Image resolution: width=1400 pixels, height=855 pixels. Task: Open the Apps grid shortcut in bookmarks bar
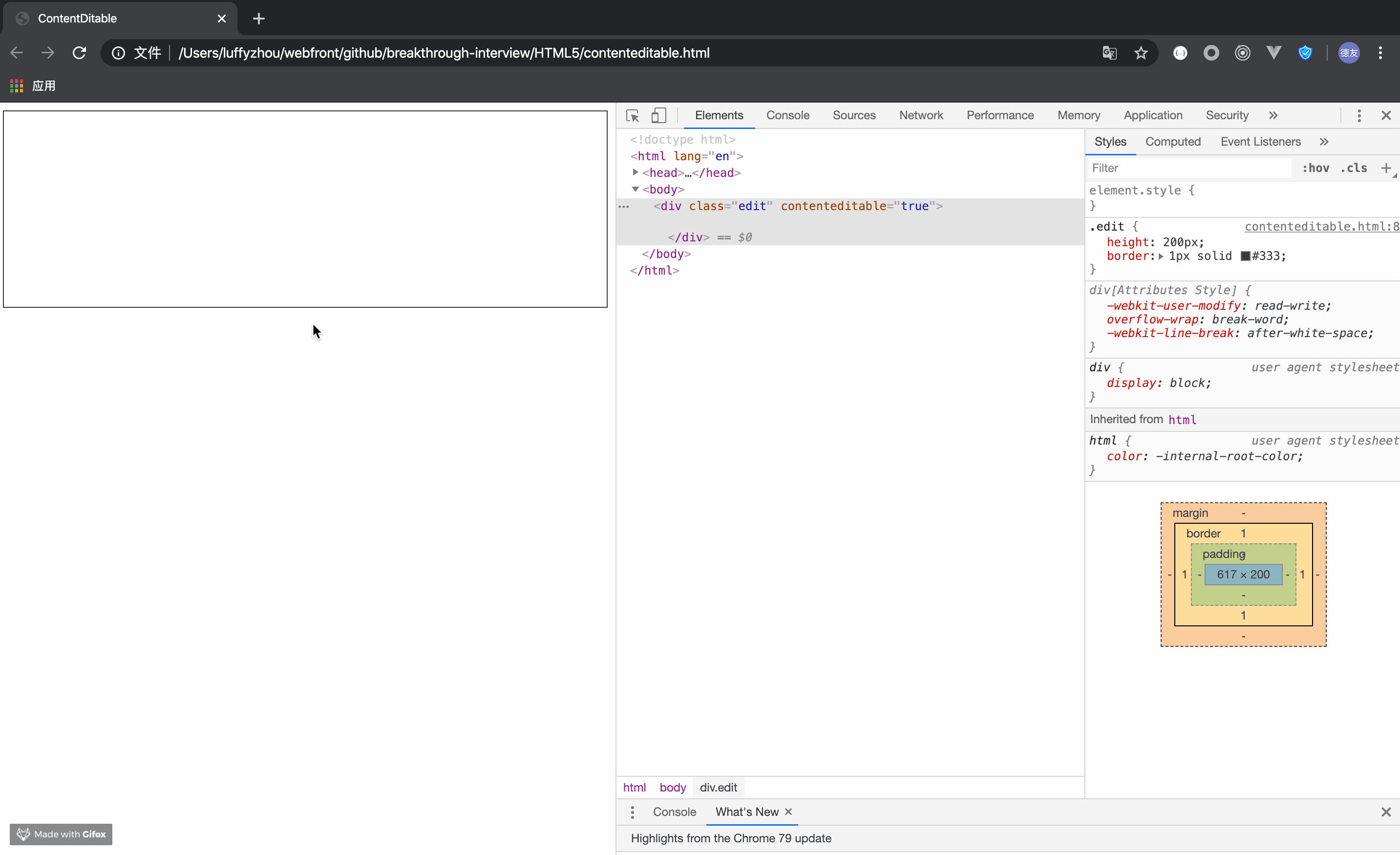17,86
